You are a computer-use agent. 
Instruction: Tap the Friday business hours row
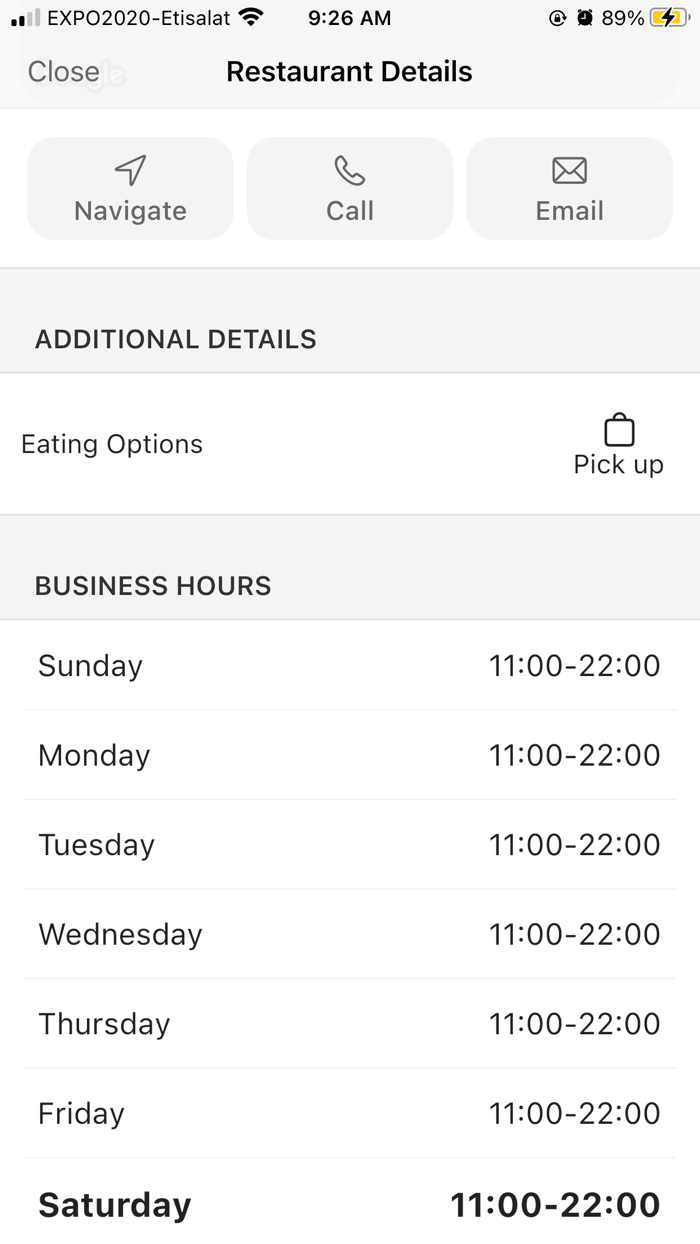350,1113
